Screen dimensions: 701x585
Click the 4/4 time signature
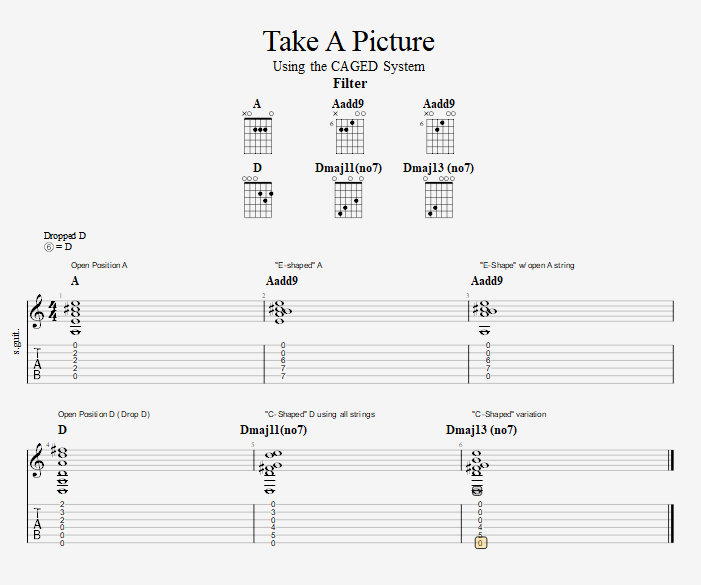pos(53,311)
